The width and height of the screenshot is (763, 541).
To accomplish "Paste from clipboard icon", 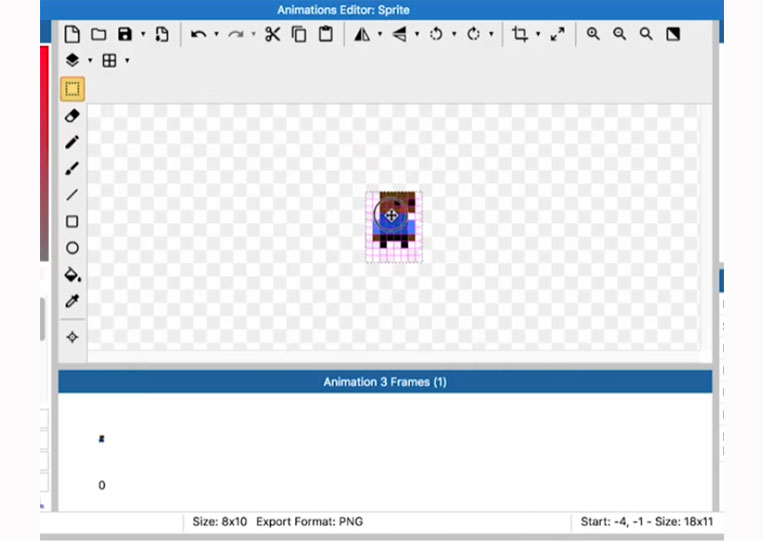I will [326, 34].
